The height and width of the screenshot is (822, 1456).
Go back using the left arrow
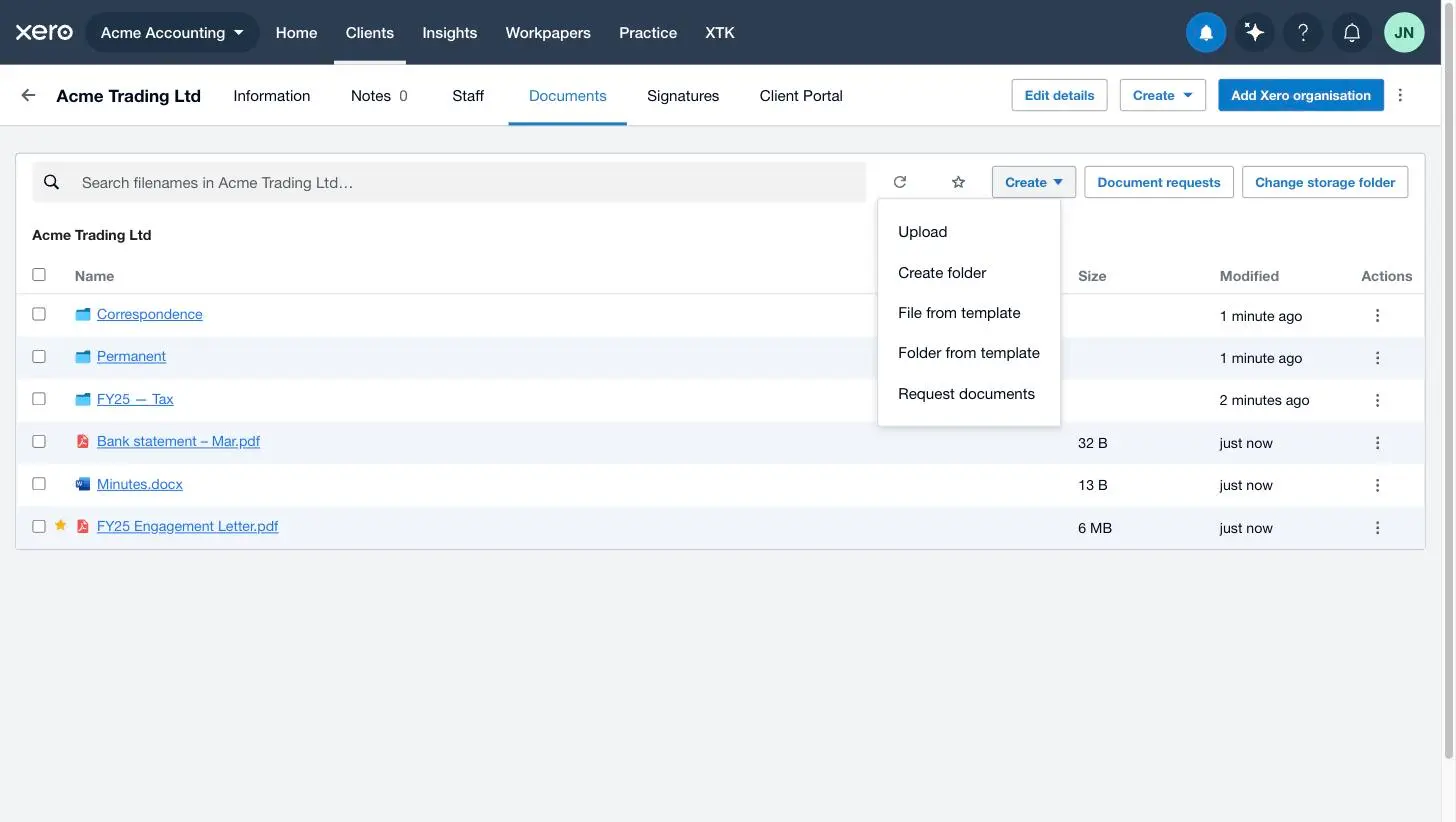[28, 95]
